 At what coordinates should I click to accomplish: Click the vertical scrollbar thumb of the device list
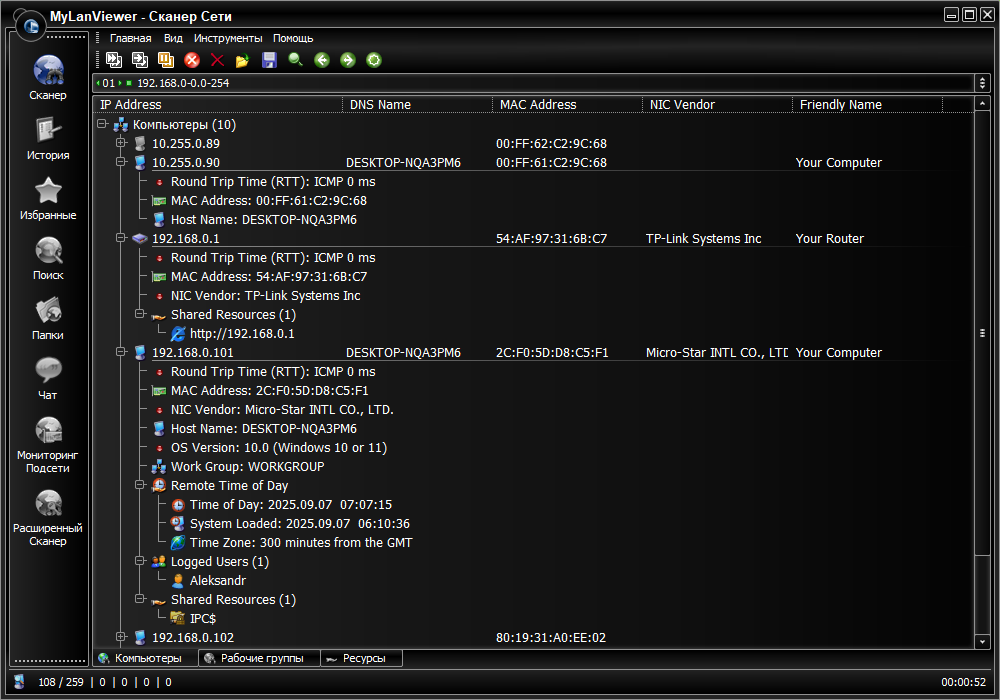click(x=982, y=333)
